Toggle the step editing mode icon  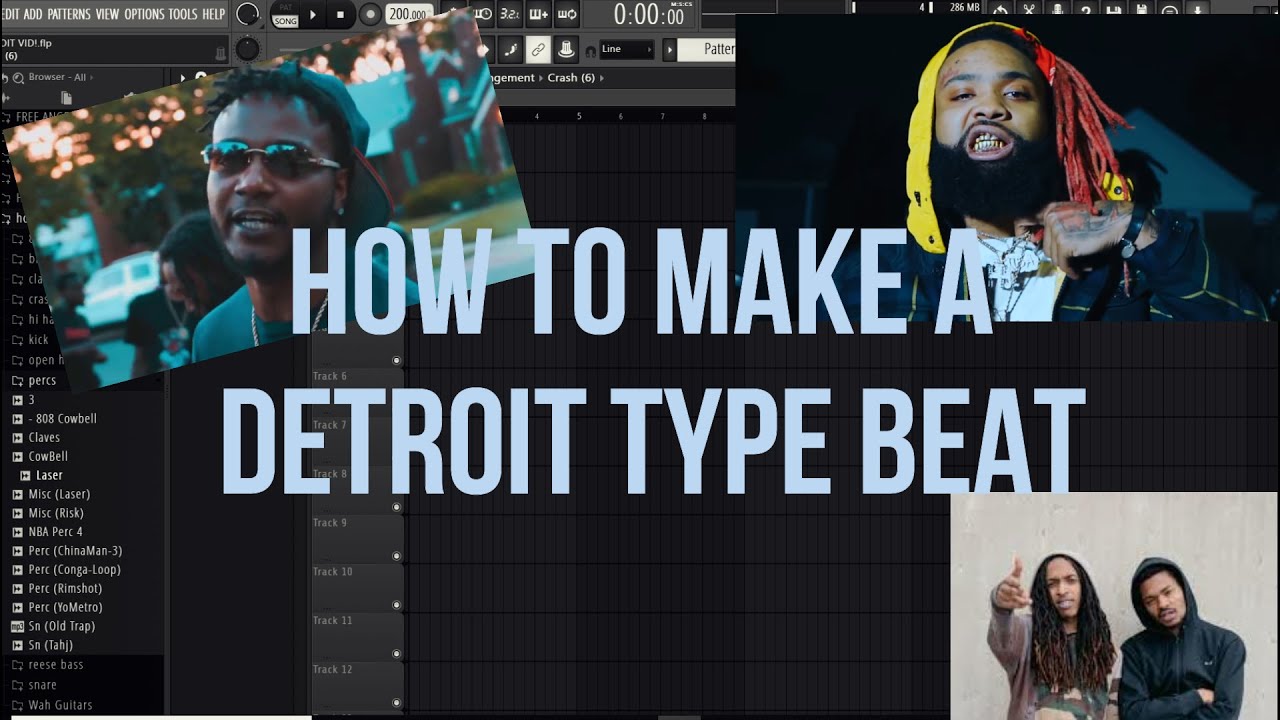pyautogui.click(x=510, y=49)
